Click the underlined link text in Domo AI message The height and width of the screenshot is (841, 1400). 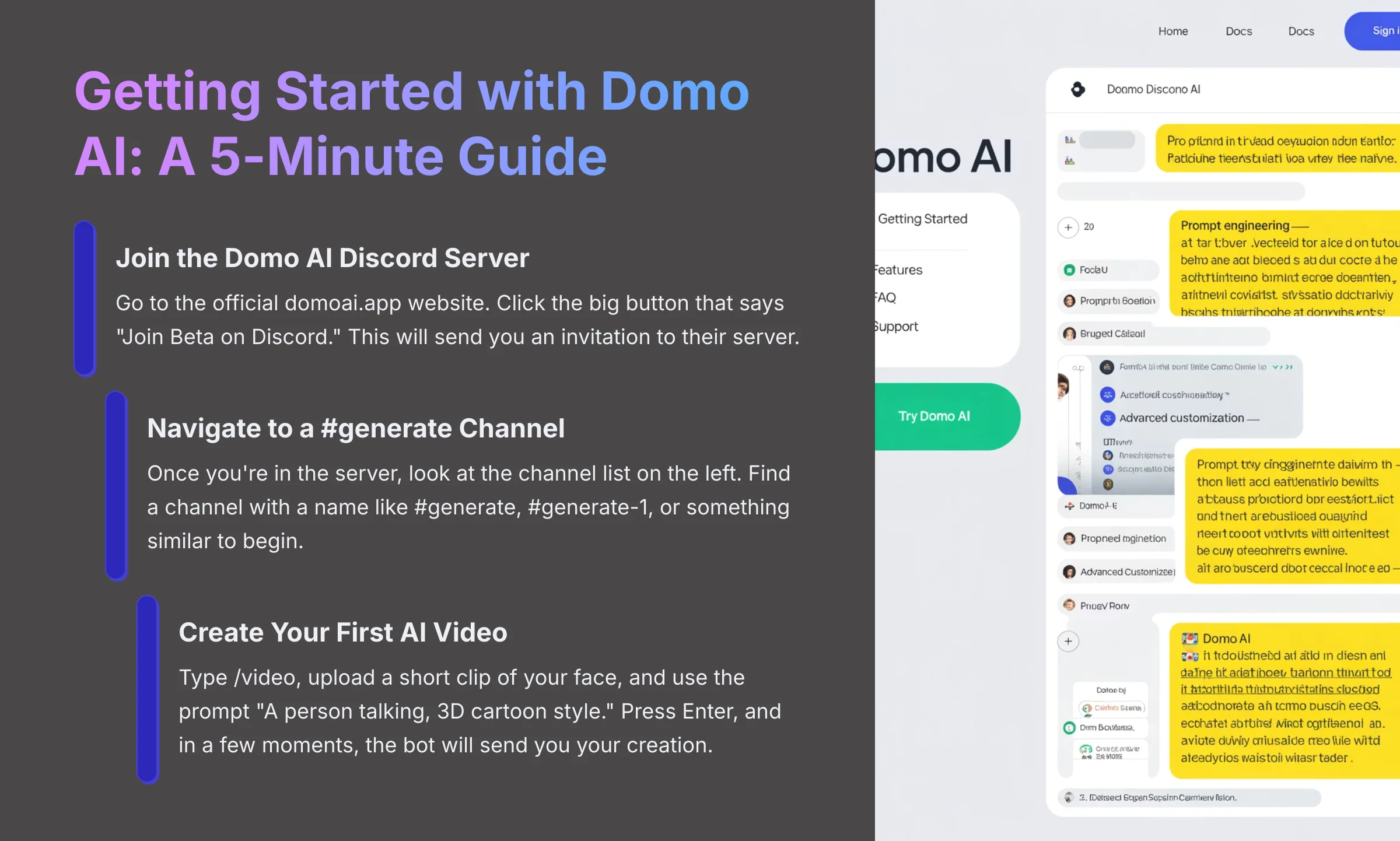point(1285,681)
